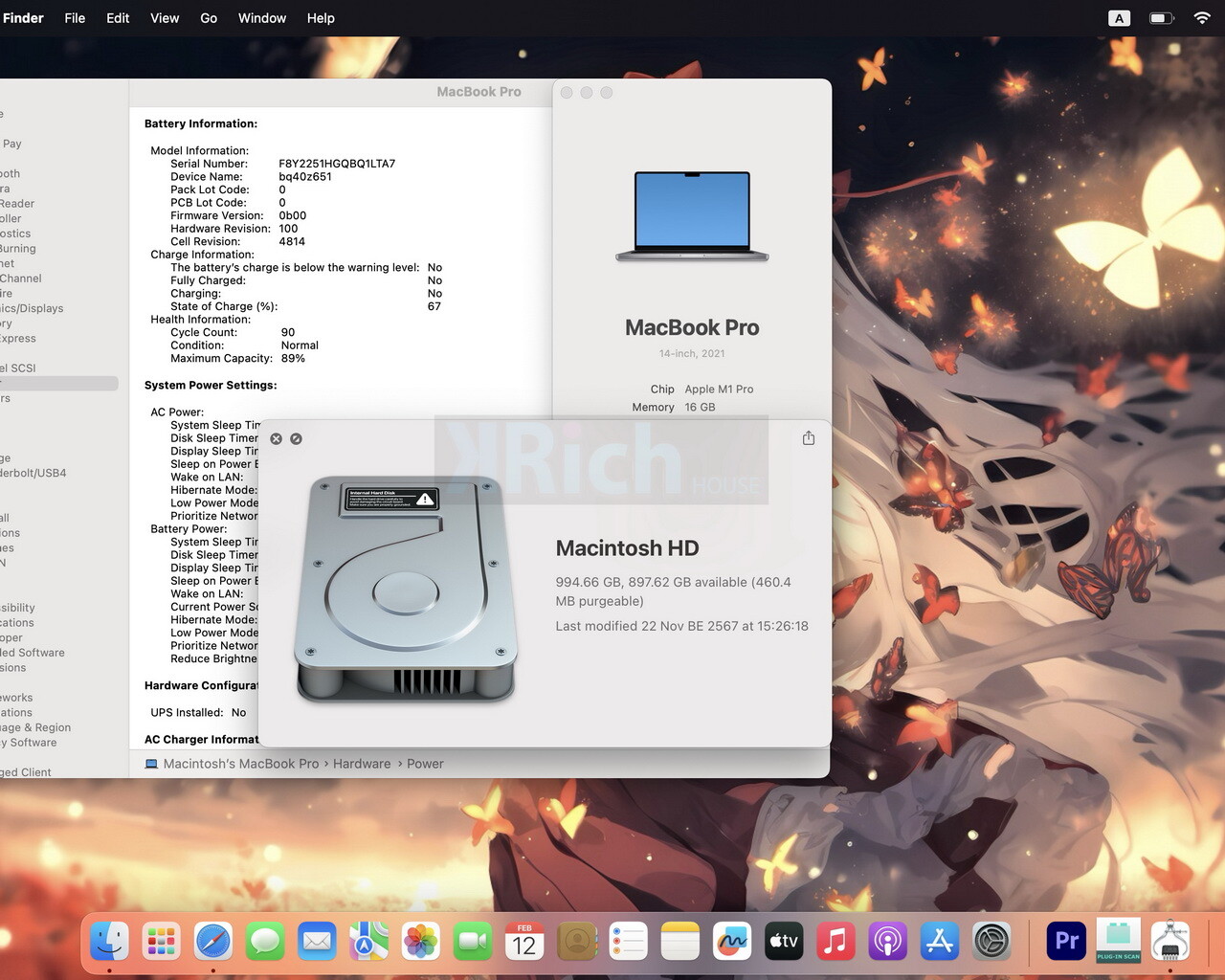Click the Cycle Count value 90

tap(288, 332)
